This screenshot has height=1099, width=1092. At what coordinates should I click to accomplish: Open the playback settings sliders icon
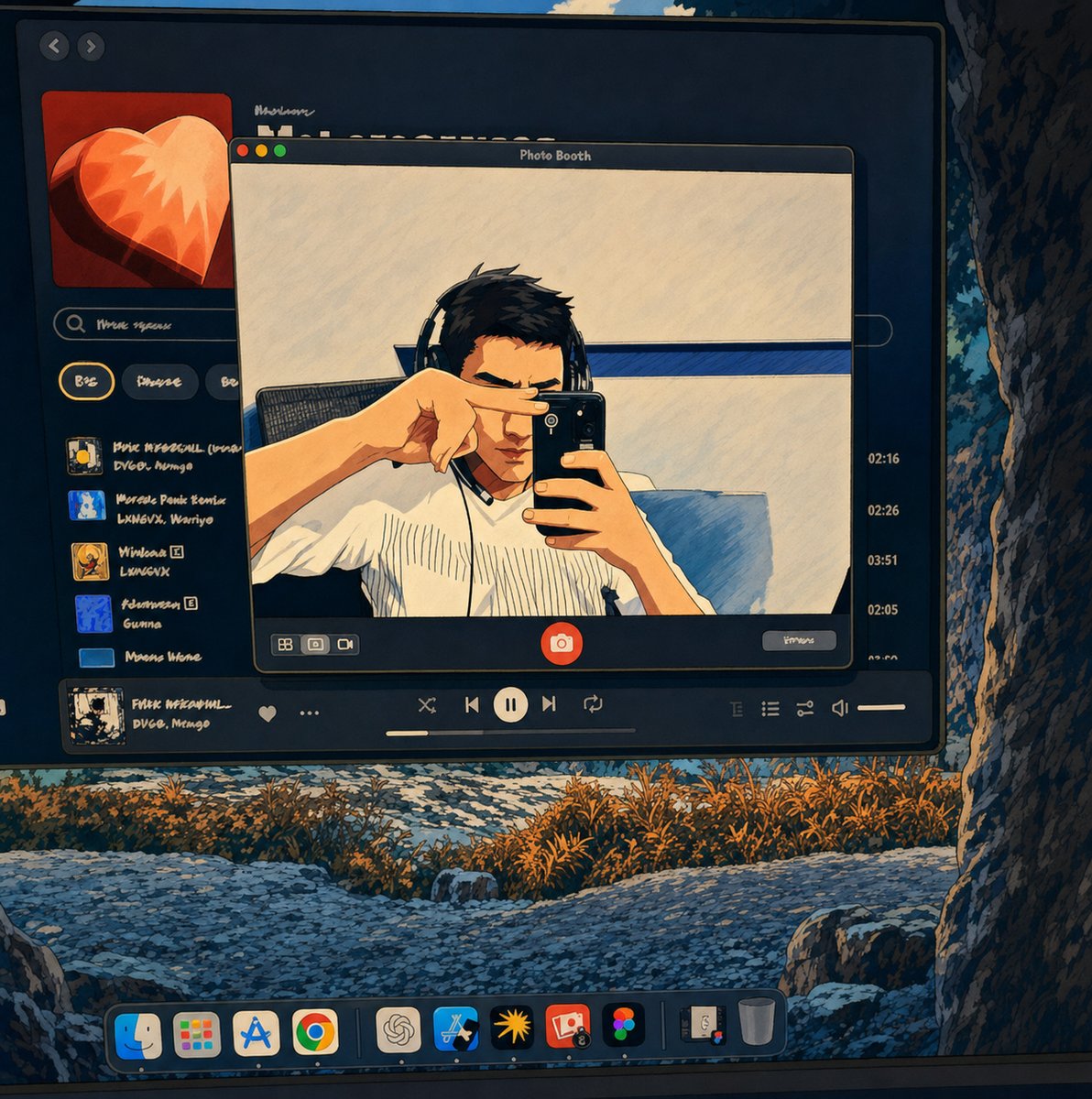click(805, 709)
